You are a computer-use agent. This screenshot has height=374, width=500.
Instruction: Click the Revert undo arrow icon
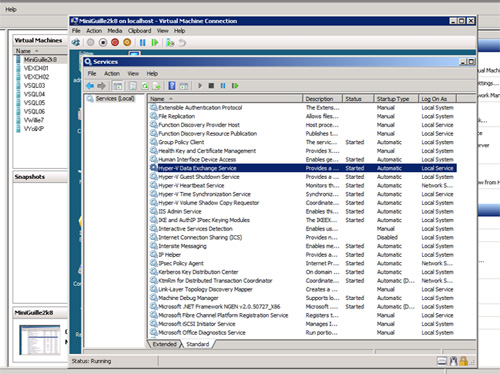pyautogui.click(x=182, y=43)
